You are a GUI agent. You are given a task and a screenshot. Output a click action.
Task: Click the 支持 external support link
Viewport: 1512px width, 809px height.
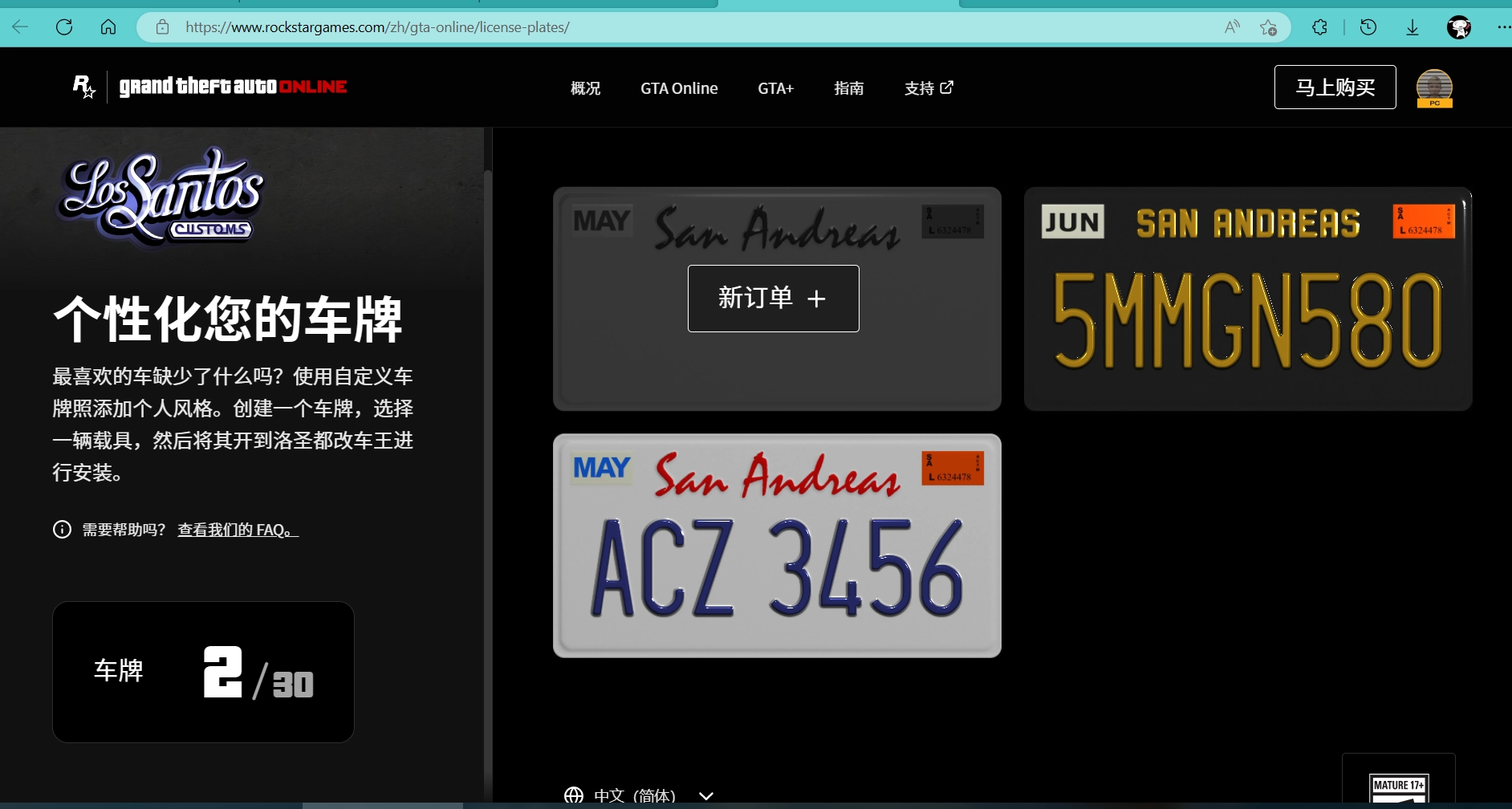(929, 88)
